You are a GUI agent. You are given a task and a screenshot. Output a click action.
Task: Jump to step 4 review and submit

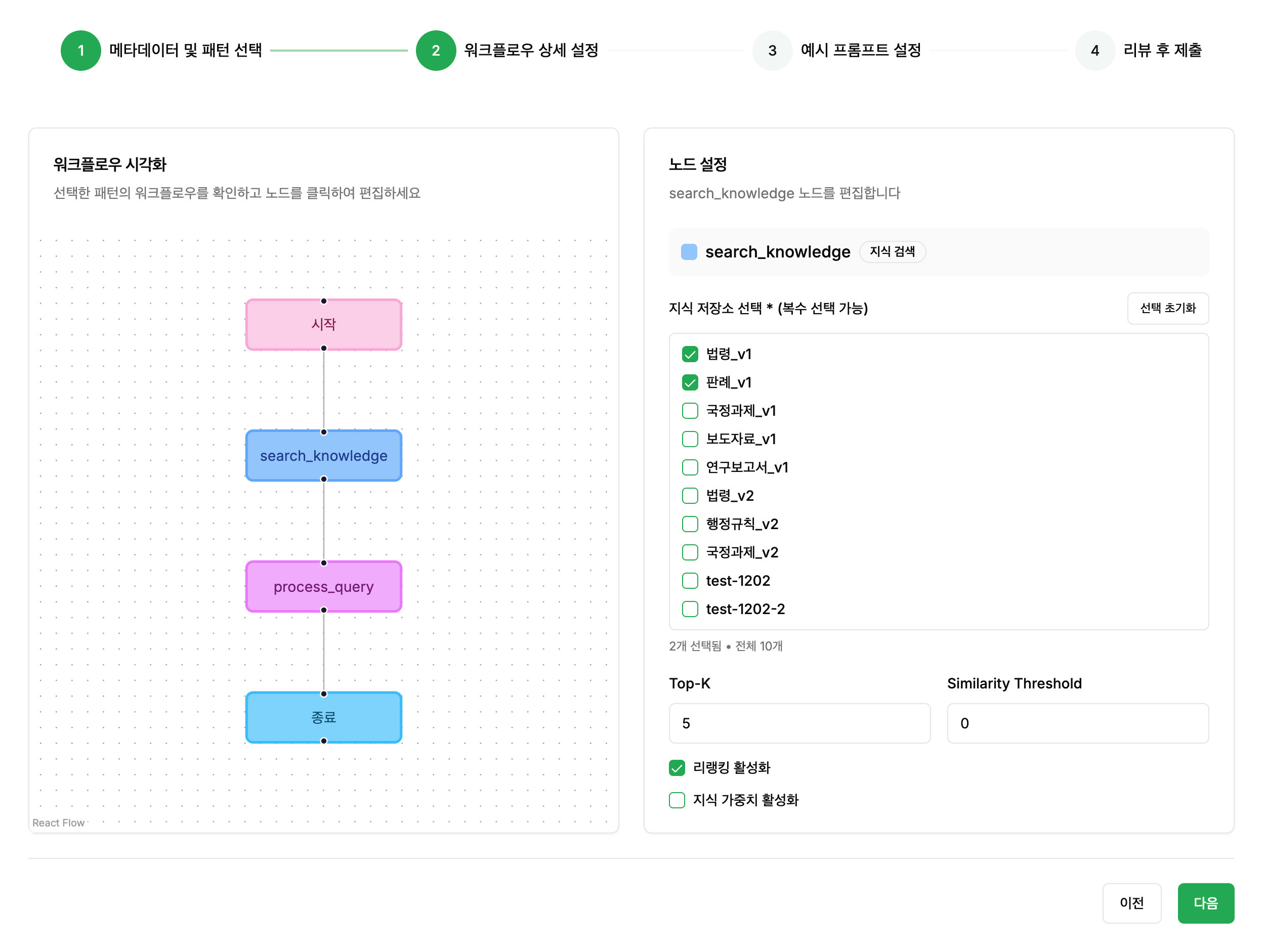(x=1094, y=50)
